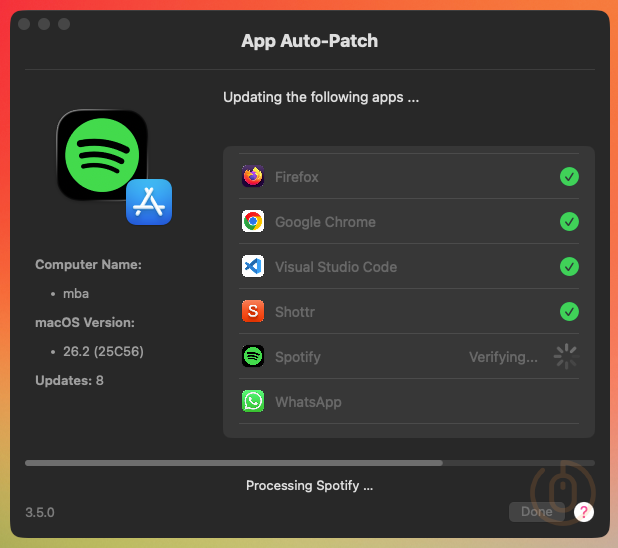Click the Computer Name label
The image size is (618, 548).
pyautogui.click(x=88, y=265)
